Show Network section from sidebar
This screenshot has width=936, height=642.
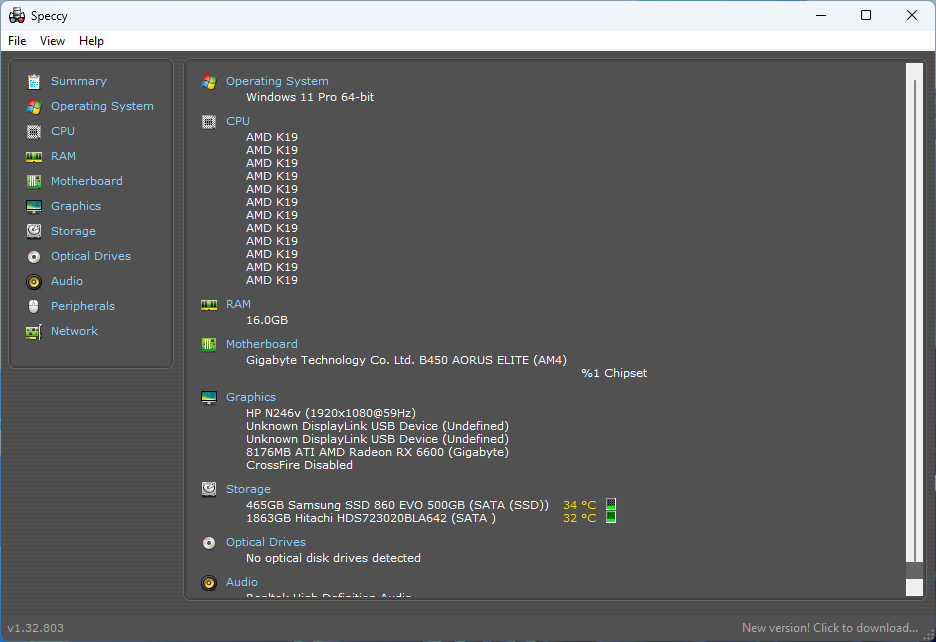75,331
